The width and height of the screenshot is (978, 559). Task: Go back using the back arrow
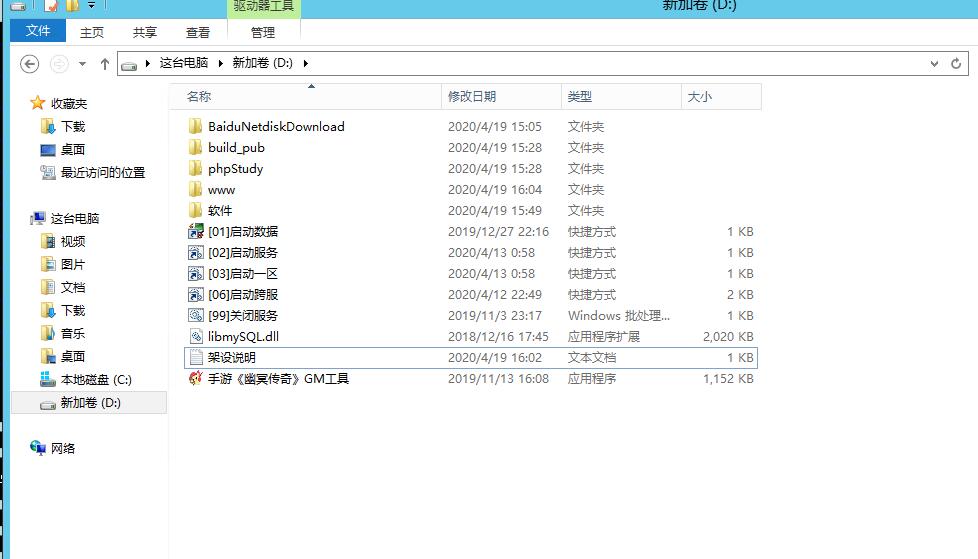tap(29, 64)
